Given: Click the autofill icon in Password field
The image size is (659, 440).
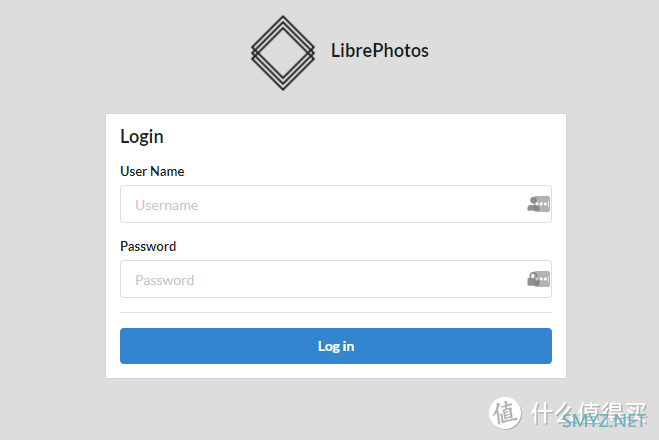Looking at the screenshot, I should pyautogui.click(x=539, y=279).
